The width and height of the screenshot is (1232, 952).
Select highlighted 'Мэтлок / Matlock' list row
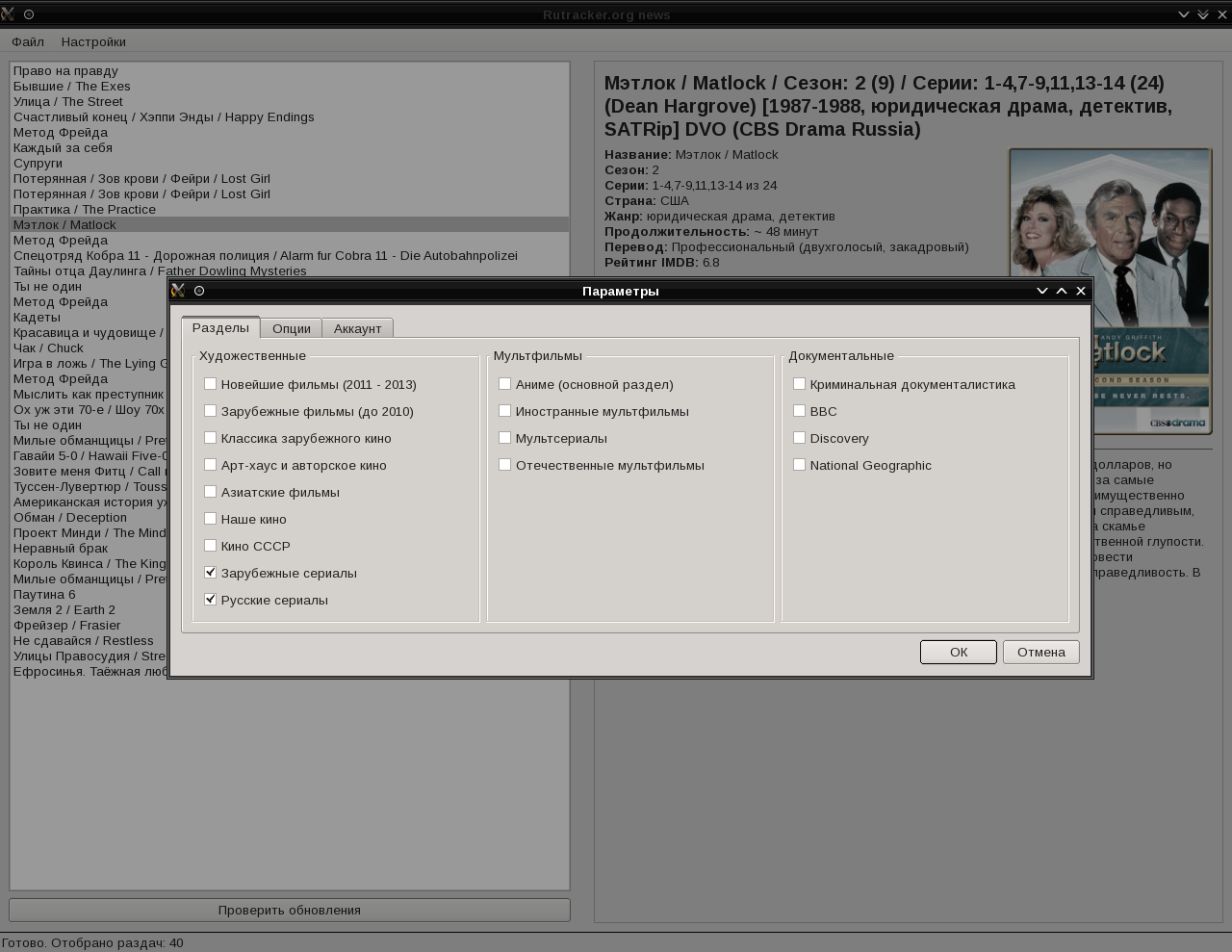pyautogui.click(x=290, y=224)
